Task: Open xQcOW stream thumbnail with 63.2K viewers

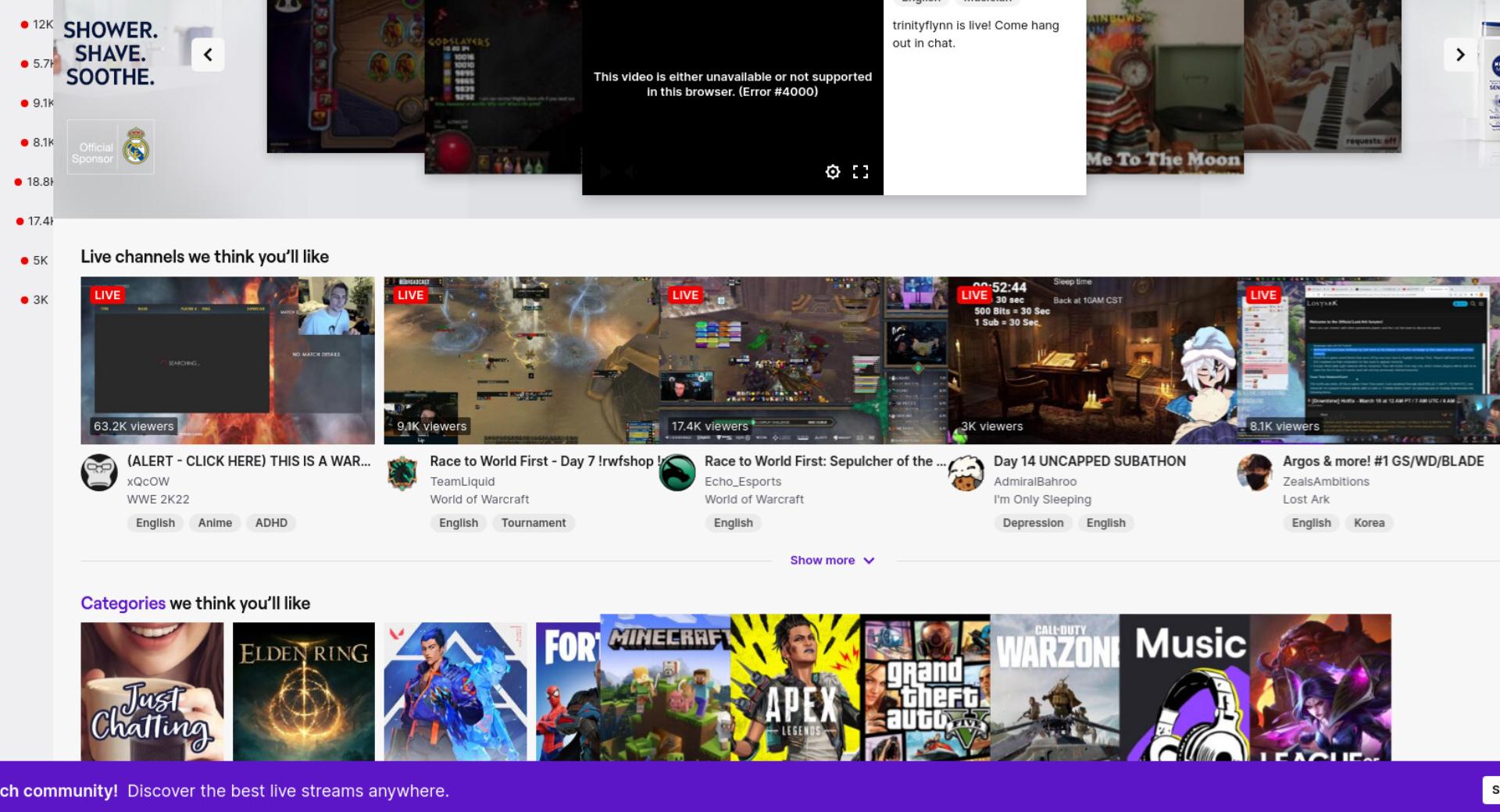Action: (x=227, y=360)
